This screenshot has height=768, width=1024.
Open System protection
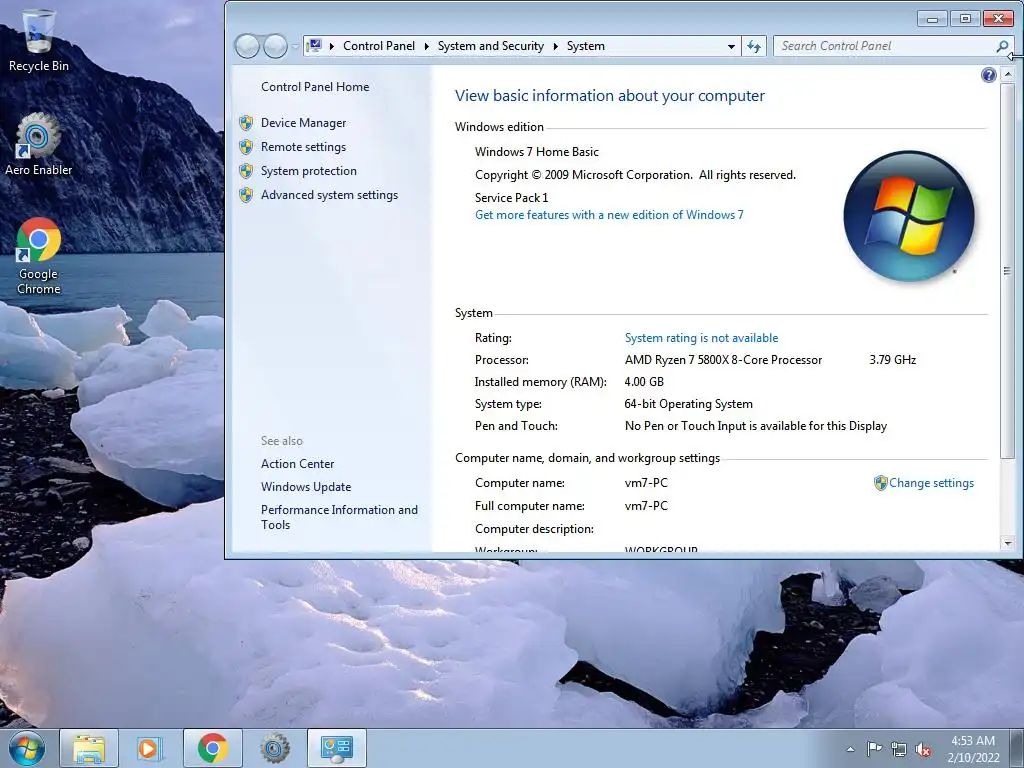(x=308, y=171)
